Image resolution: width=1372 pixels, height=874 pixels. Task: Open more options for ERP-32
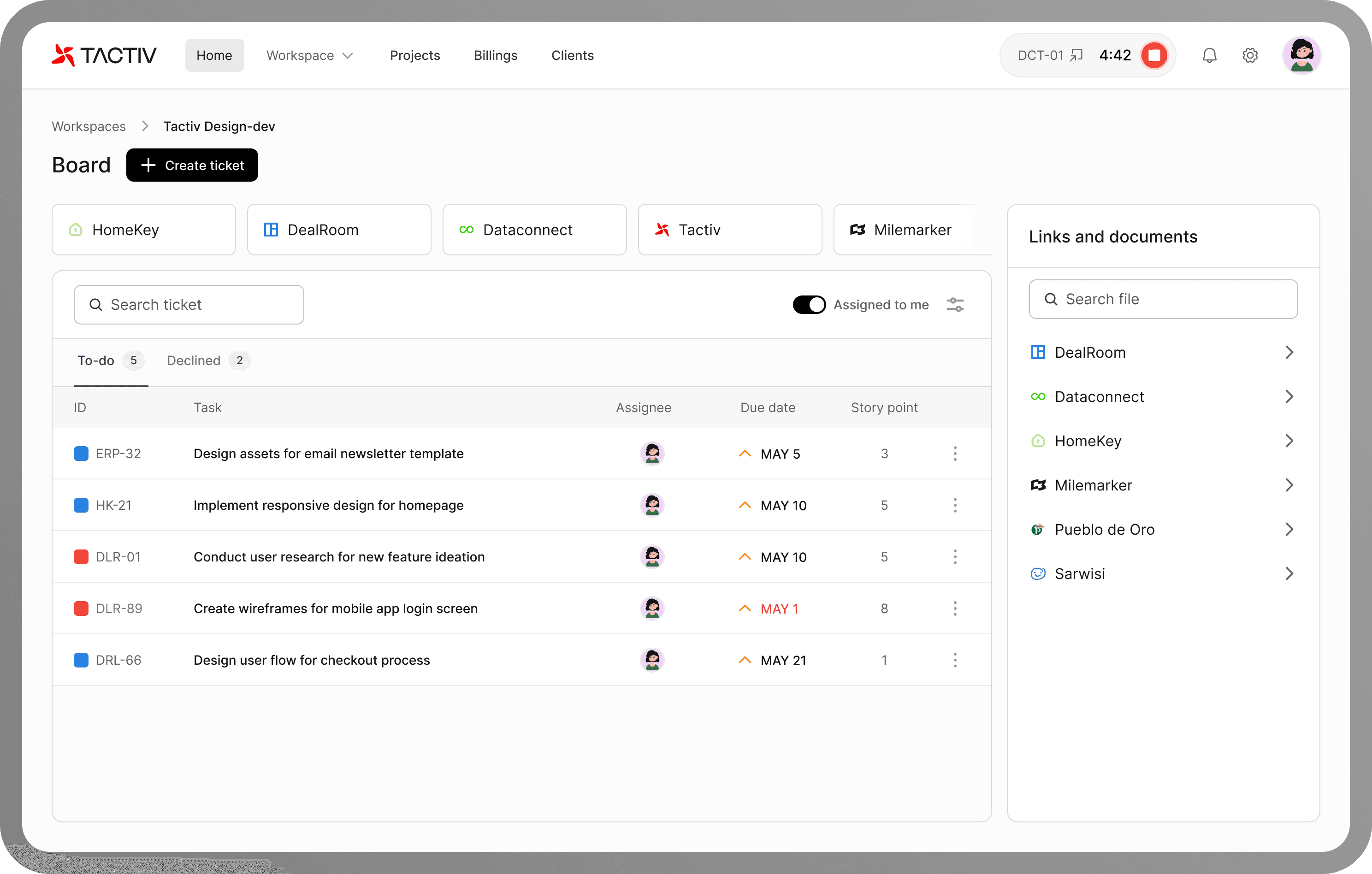point(955,454)
